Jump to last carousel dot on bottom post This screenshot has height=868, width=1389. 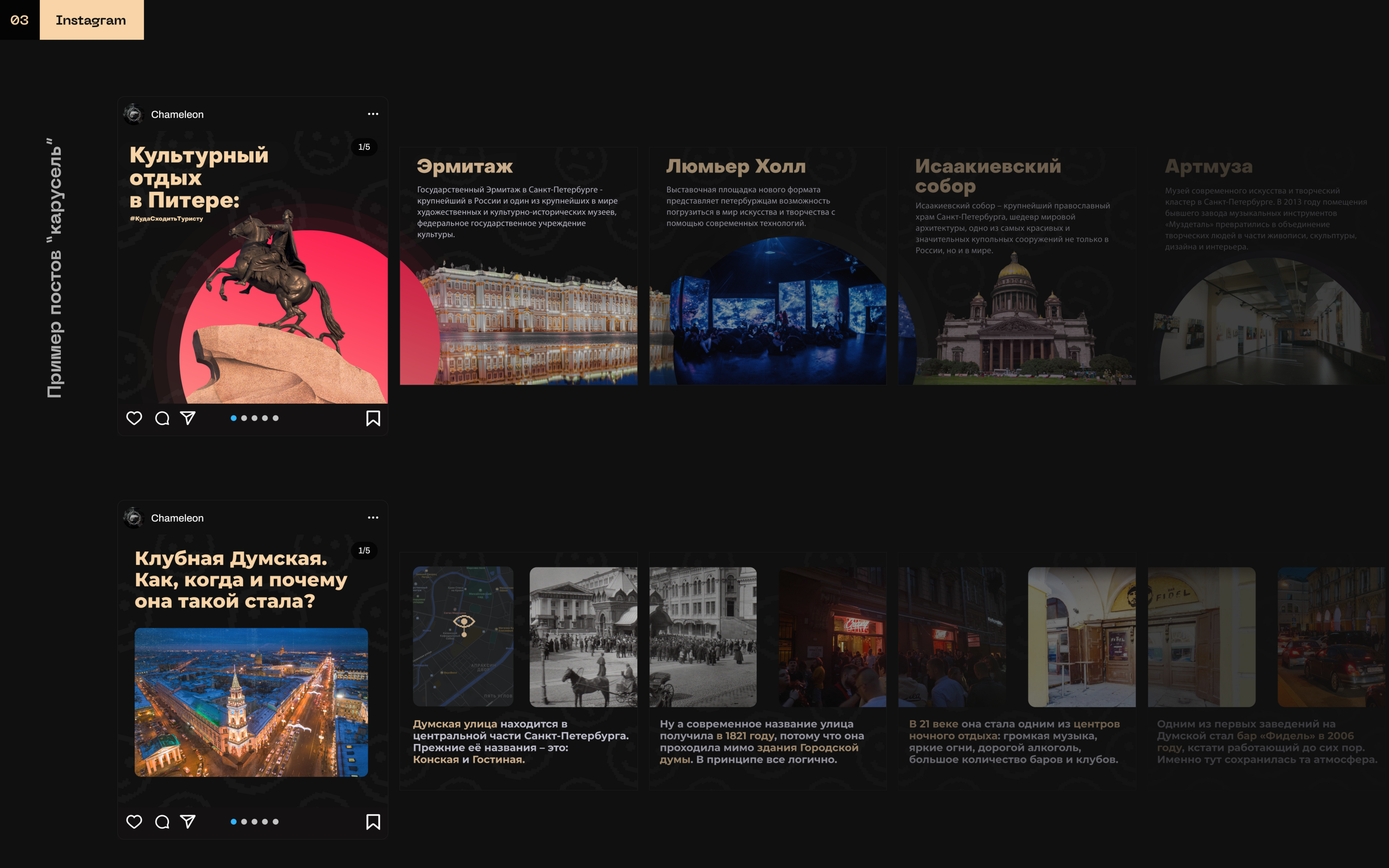(x=276, y=822)
